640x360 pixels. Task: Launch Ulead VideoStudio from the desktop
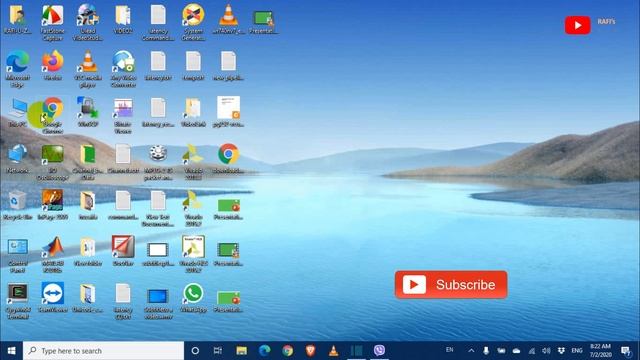click(x=87, y=22)
